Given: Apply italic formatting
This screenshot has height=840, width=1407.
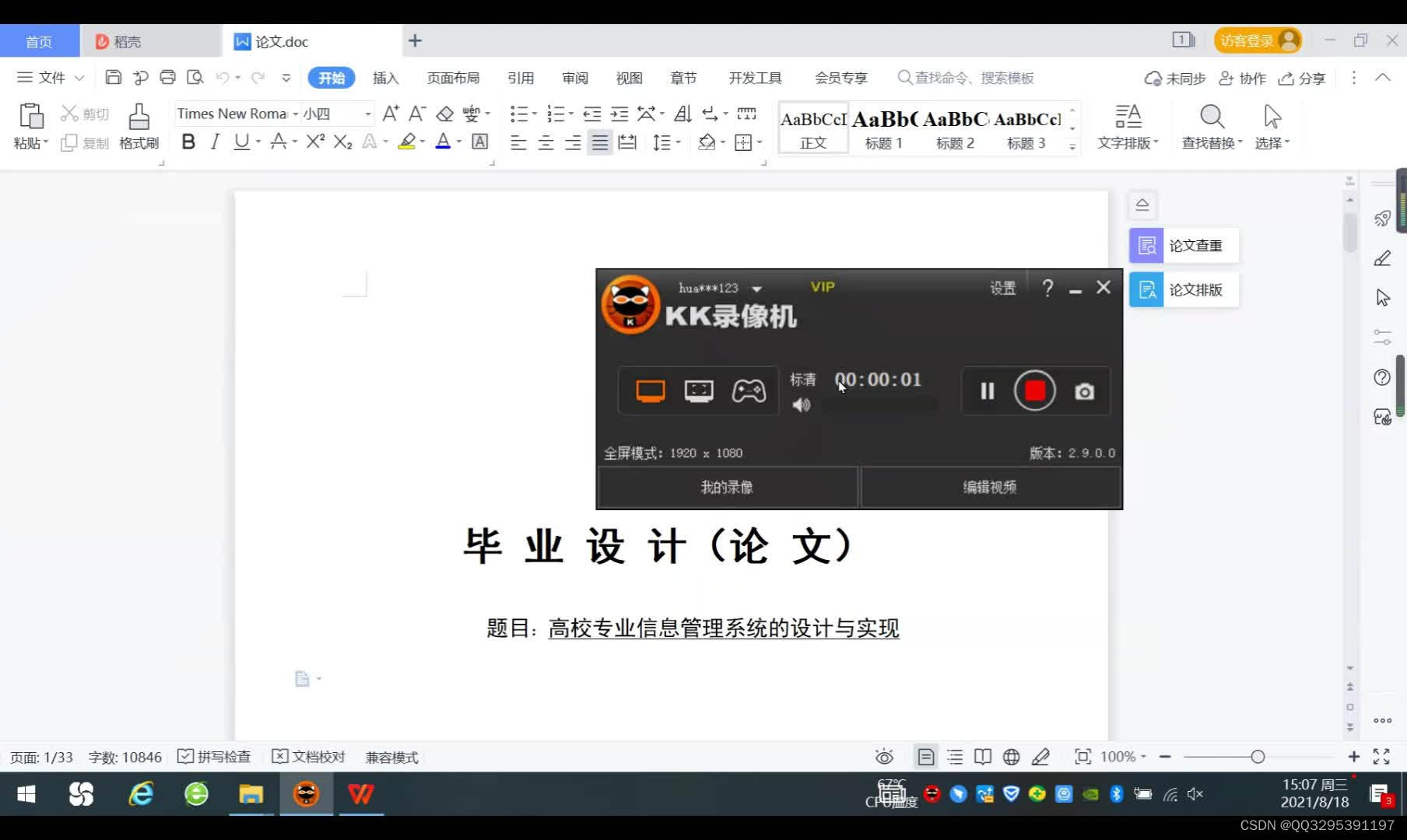Looking at the screenshot, I should (x=215, y=142).
